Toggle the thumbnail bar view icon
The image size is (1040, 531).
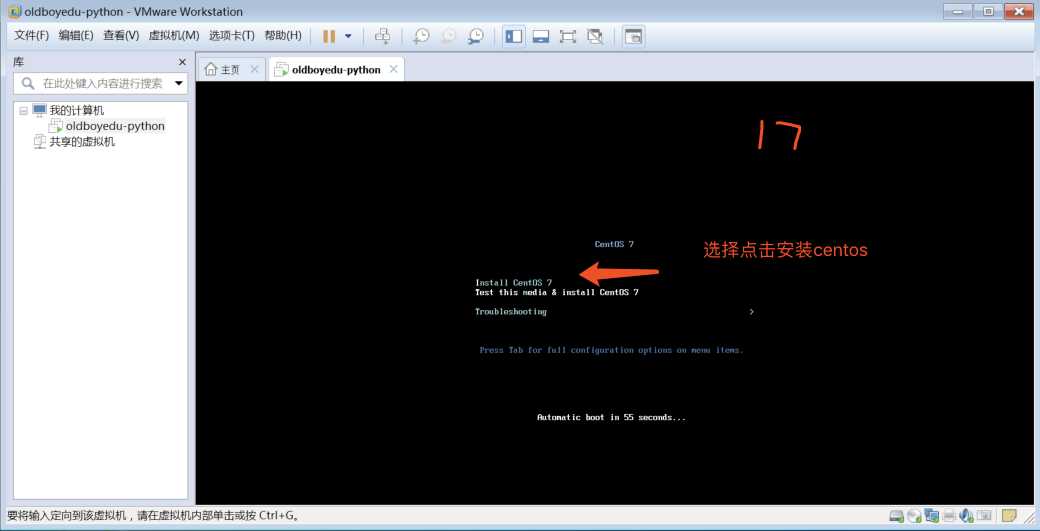(541, 36)
